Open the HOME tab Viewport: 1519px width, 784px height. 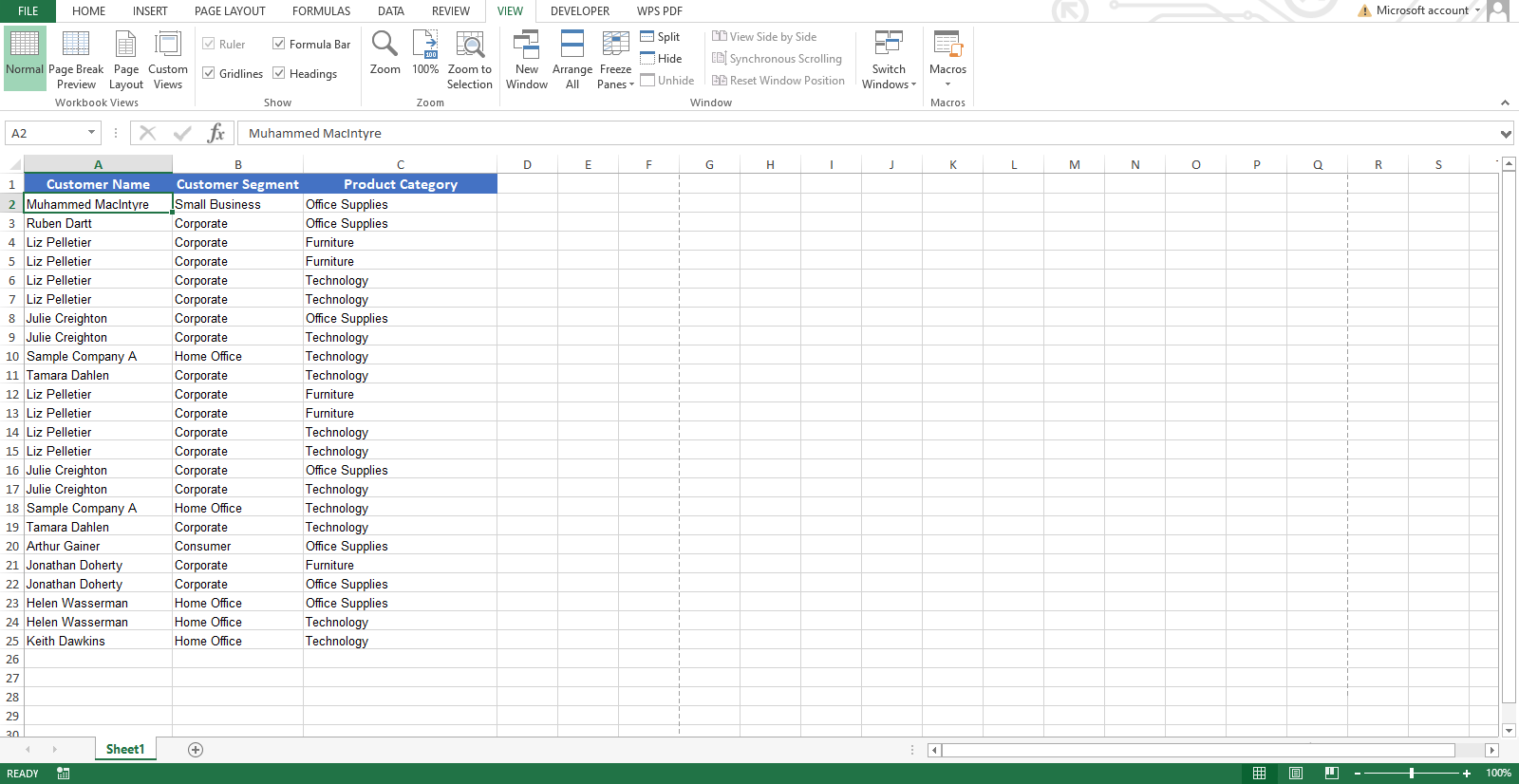click(89, 11)
